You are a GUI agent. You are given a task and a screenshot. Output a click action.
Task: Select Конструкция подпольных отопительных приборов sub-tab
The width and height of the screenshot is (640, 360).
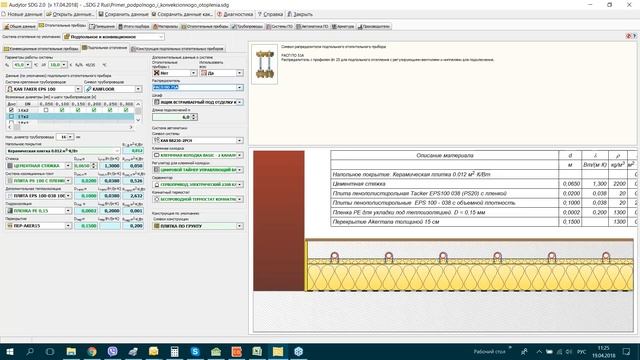pyautogui.click(x=177, y=49)
